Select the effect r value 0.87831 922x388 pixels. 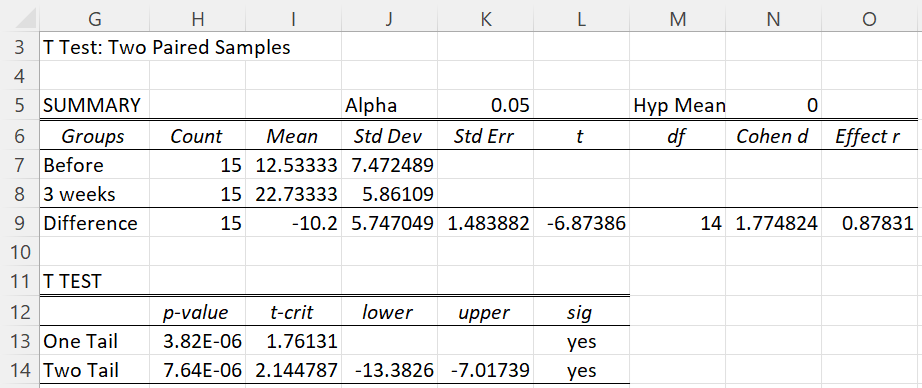869,223
